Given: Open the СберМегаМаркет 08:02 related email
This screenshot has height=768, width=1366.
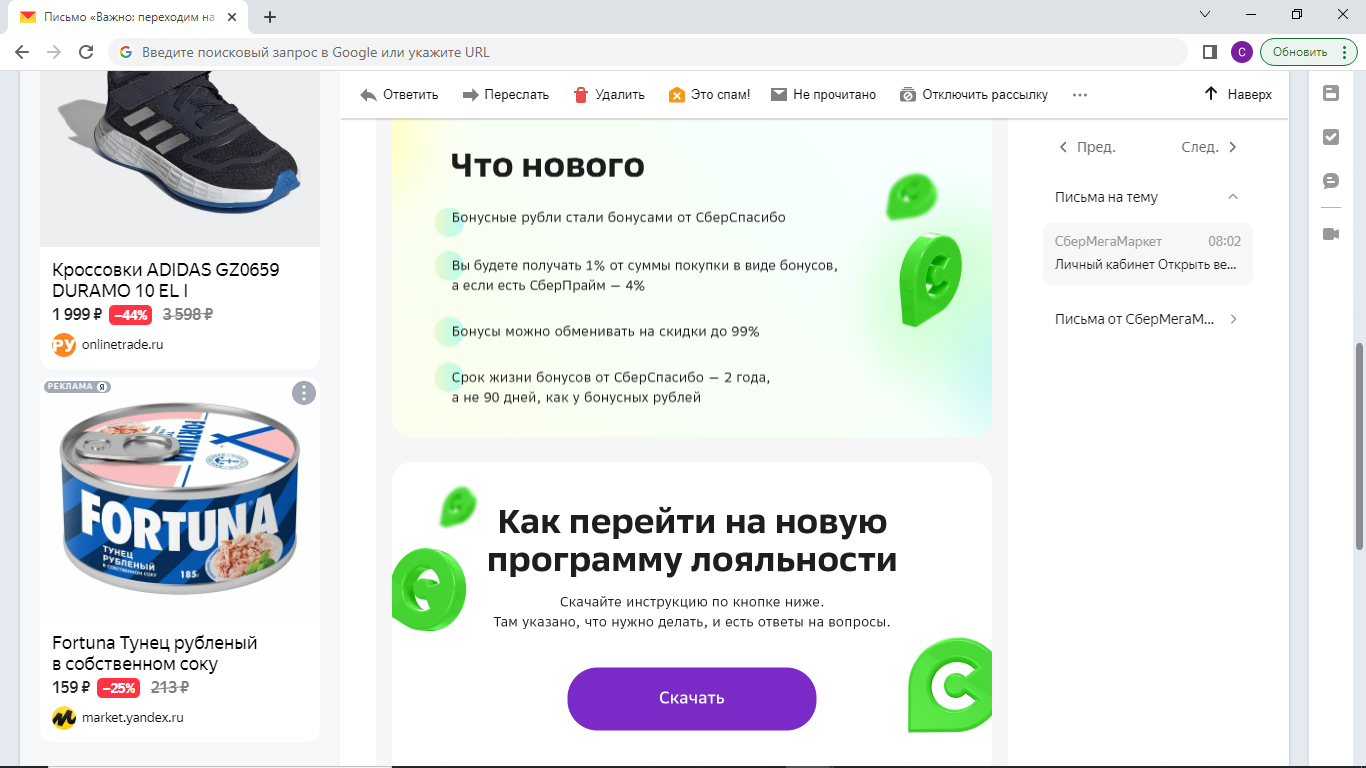Looking at the screenshot, I should pos(1148,254).
